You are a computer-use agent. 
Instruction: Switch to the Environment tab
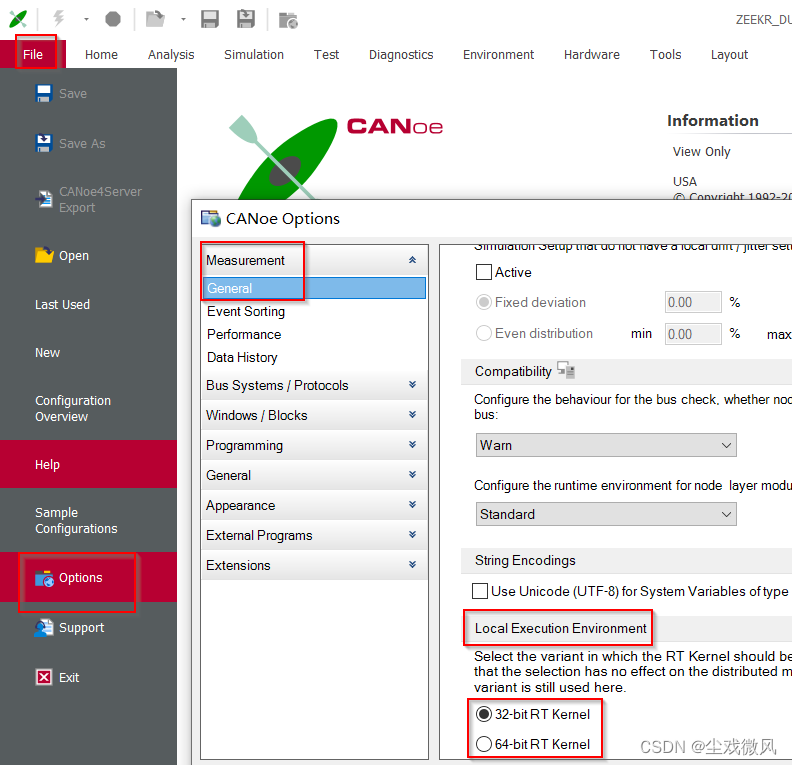(x=498, y=55)
